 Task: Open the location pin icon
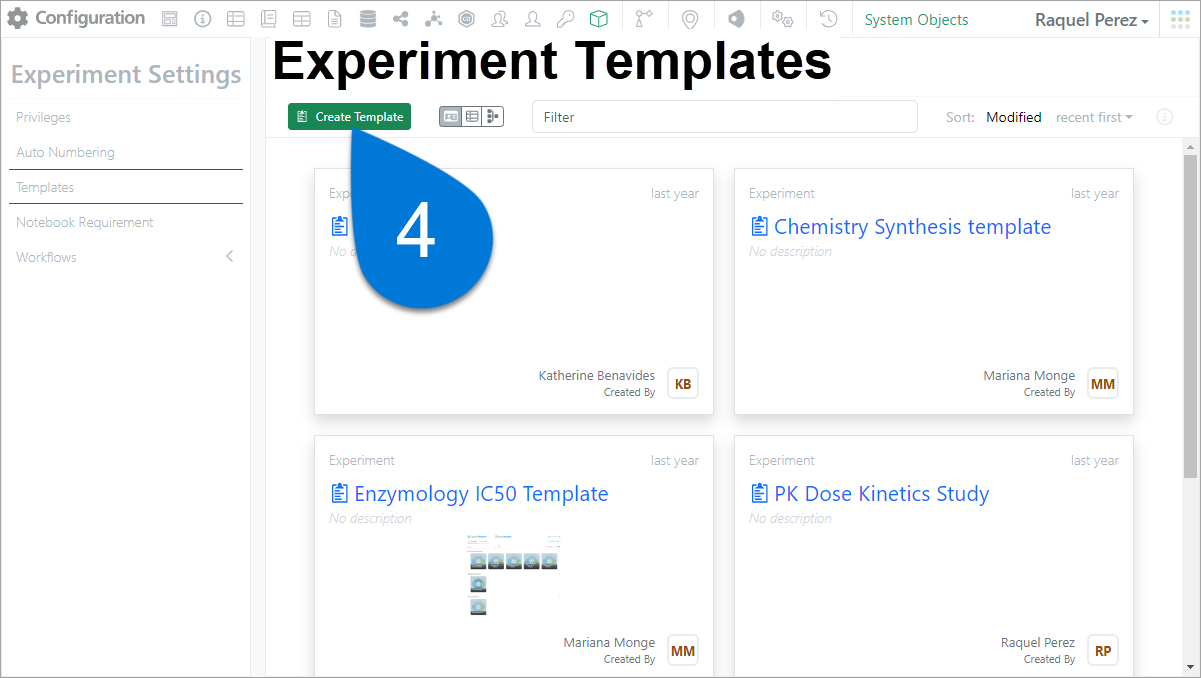pos(689,19)
